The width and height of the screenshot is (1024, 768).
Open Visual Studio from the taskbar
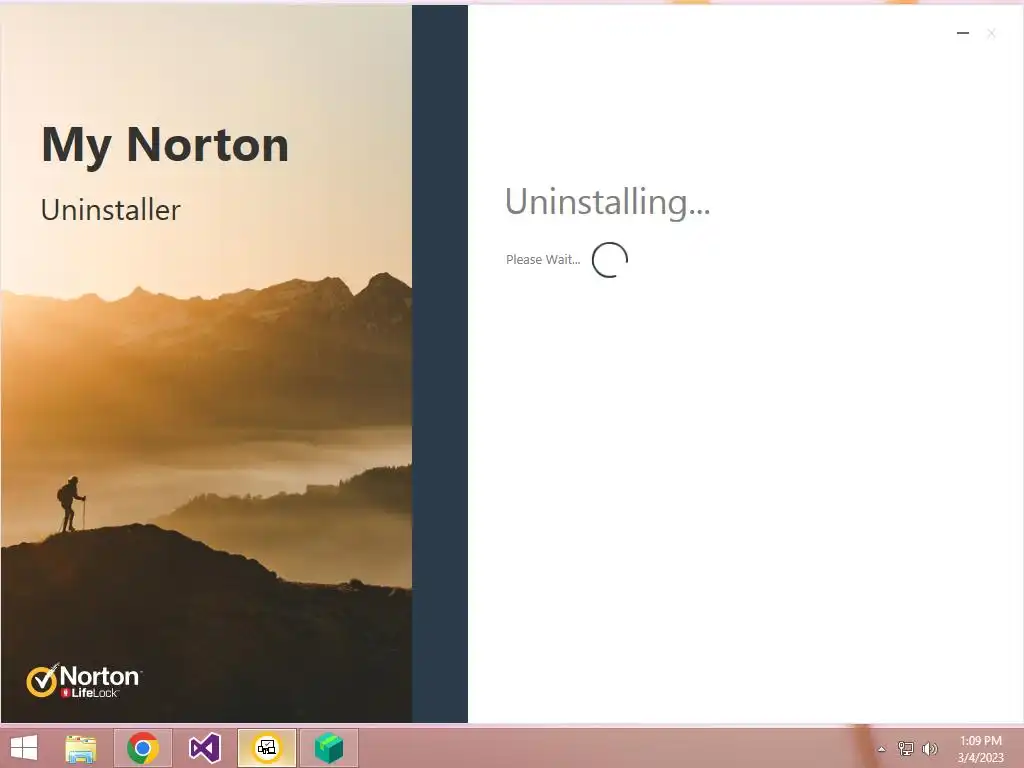pyautogui.click(x=204, y=748)
